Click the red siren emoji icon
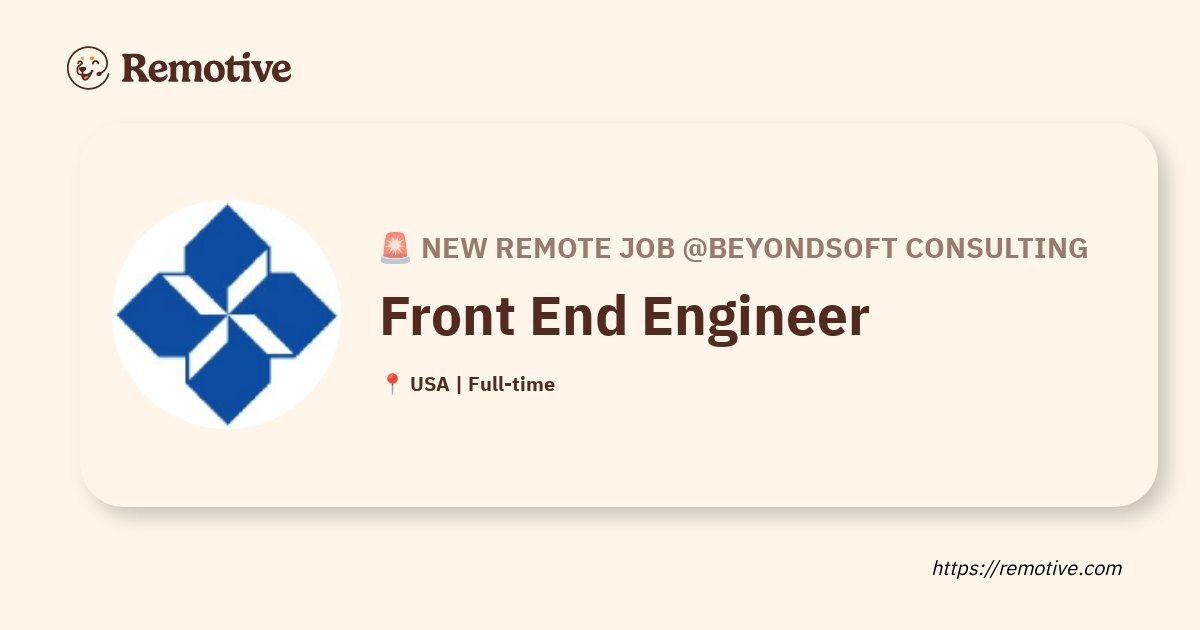Image resolution: width=1200 pixels, height=630 pixels. coord(395,248)
